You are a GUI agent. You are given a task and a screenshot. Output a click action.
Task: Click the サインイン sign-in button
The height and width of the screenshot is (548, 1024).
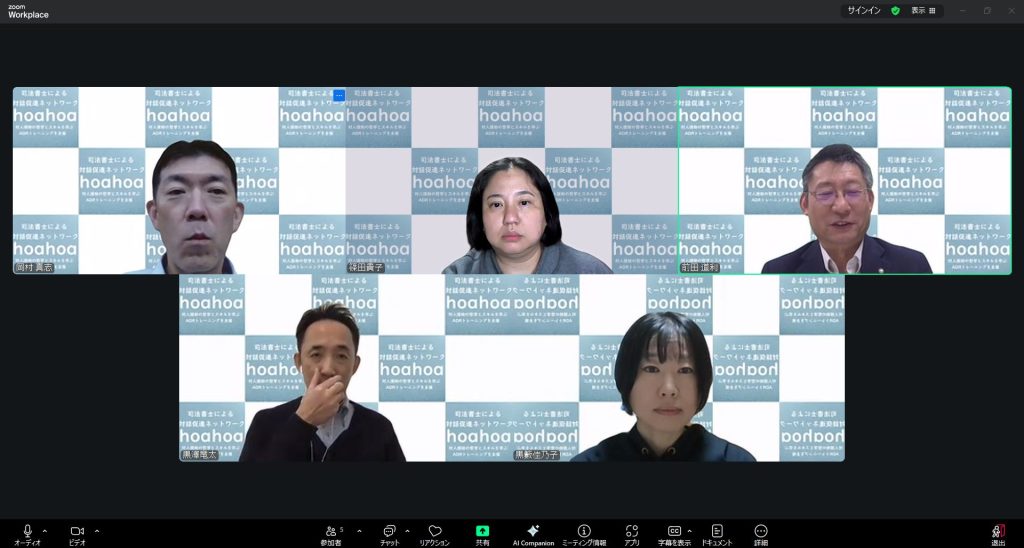coord(863,11)
